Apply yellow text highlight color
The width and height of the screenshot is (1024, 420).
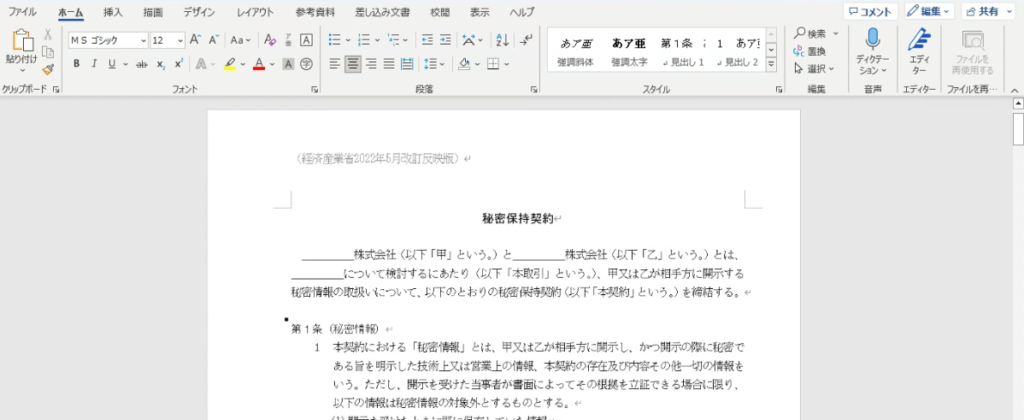[x=229, y=63]
